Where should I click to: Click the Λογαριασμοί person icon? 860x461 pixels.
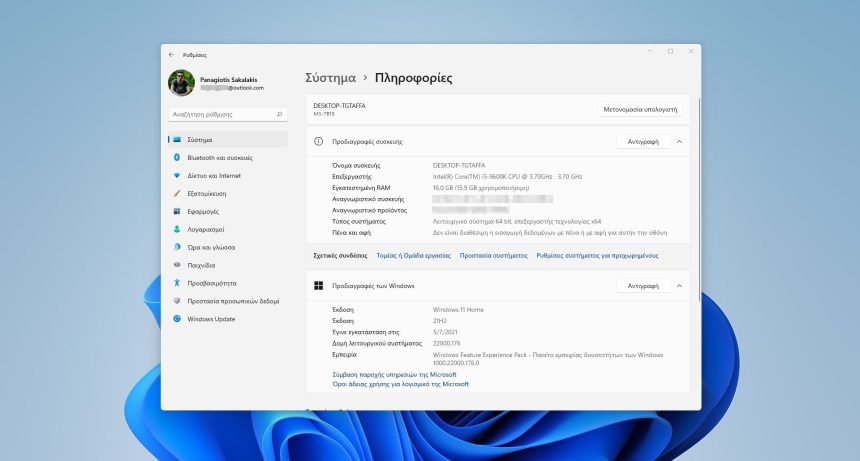pyautogui.click(x=177, y=229)
